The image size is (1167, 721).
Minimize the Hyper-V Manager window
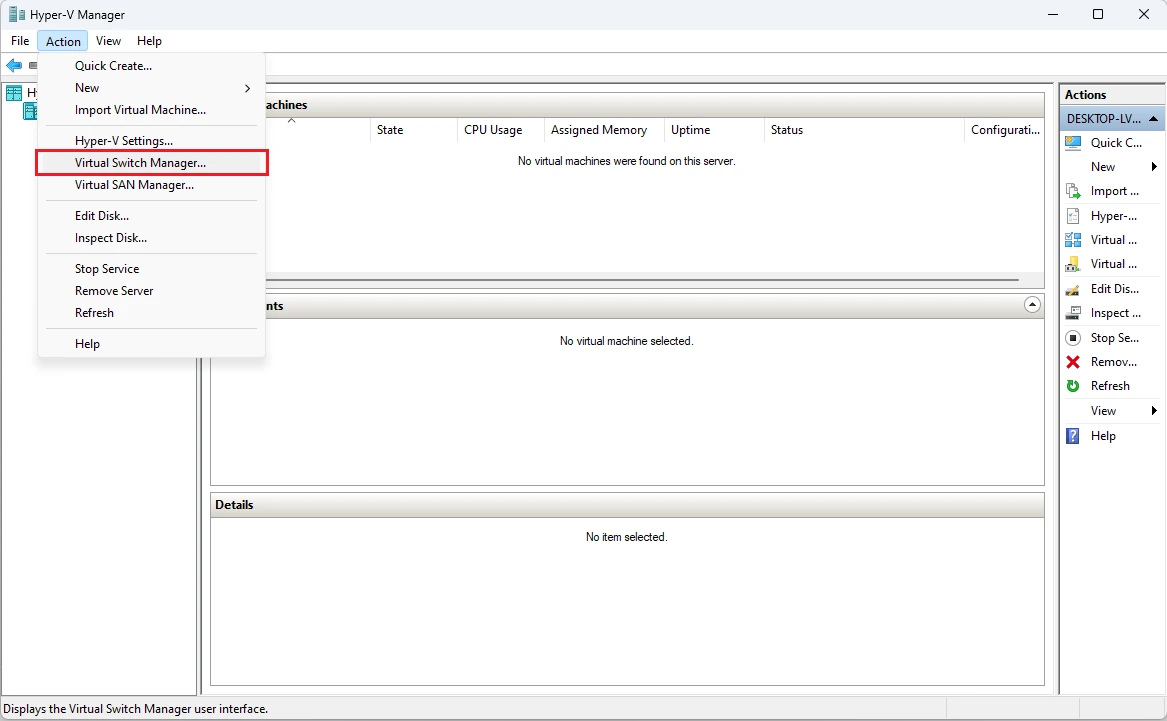(x=1052, y=14)
